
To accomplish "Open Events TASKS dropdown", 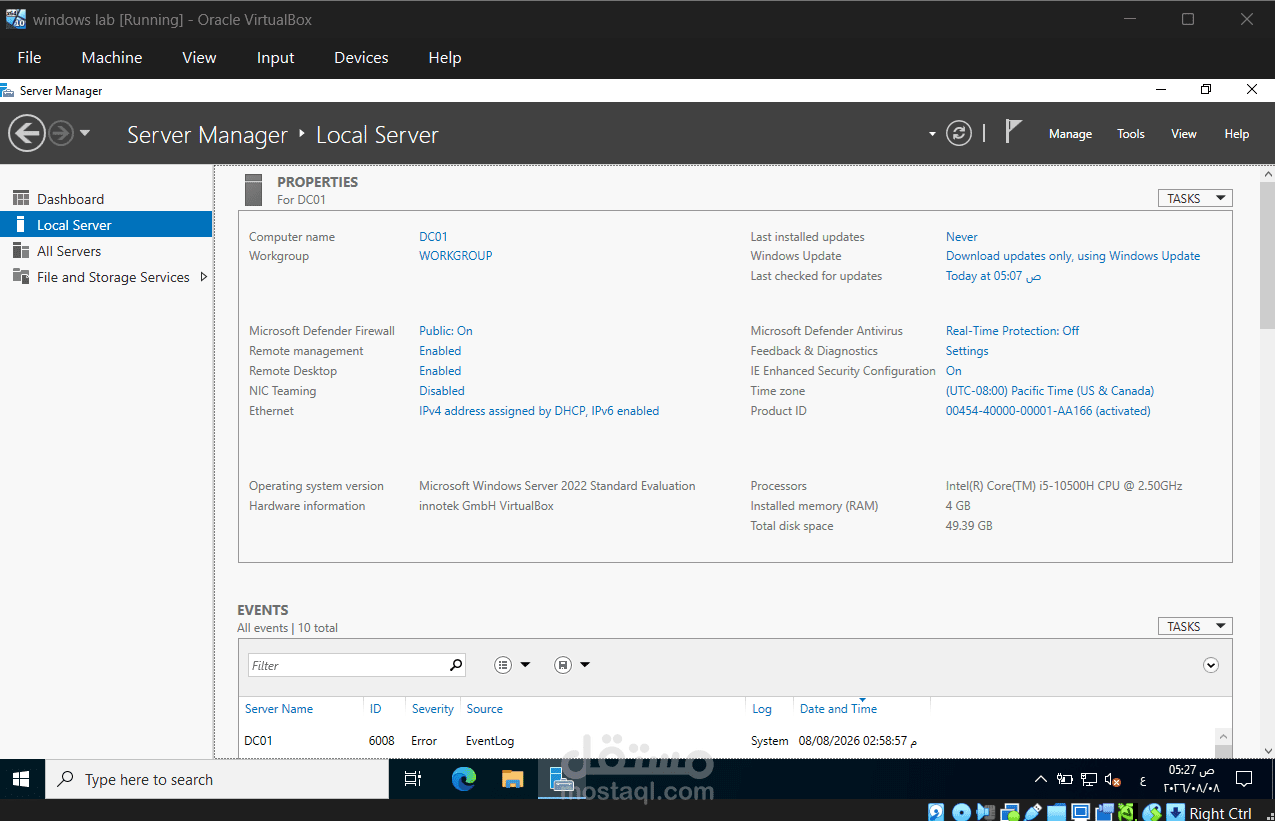I will [x=1195, y=626].
